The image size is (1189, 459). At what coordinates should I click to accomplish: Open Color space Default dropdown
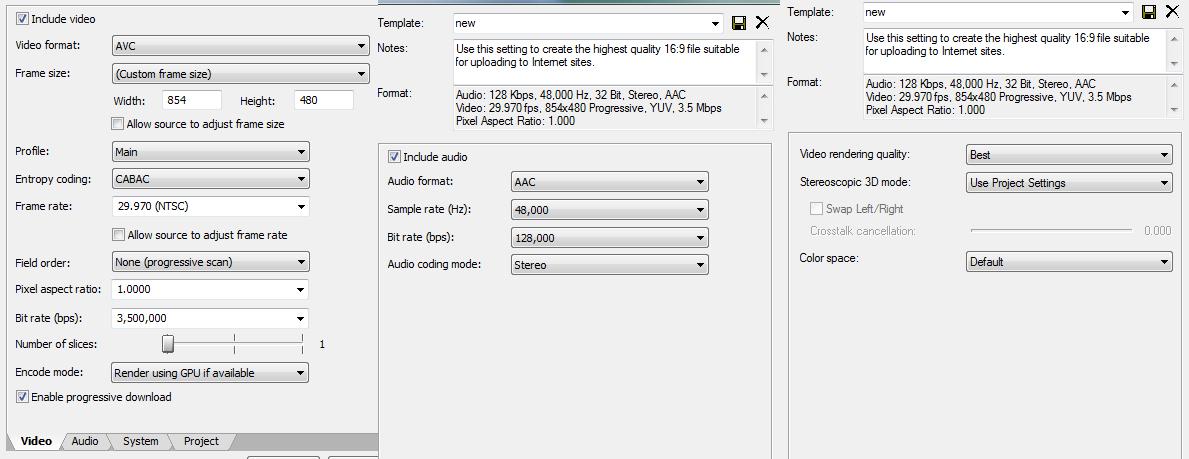pyautogui.click(x=1069, y=262)
